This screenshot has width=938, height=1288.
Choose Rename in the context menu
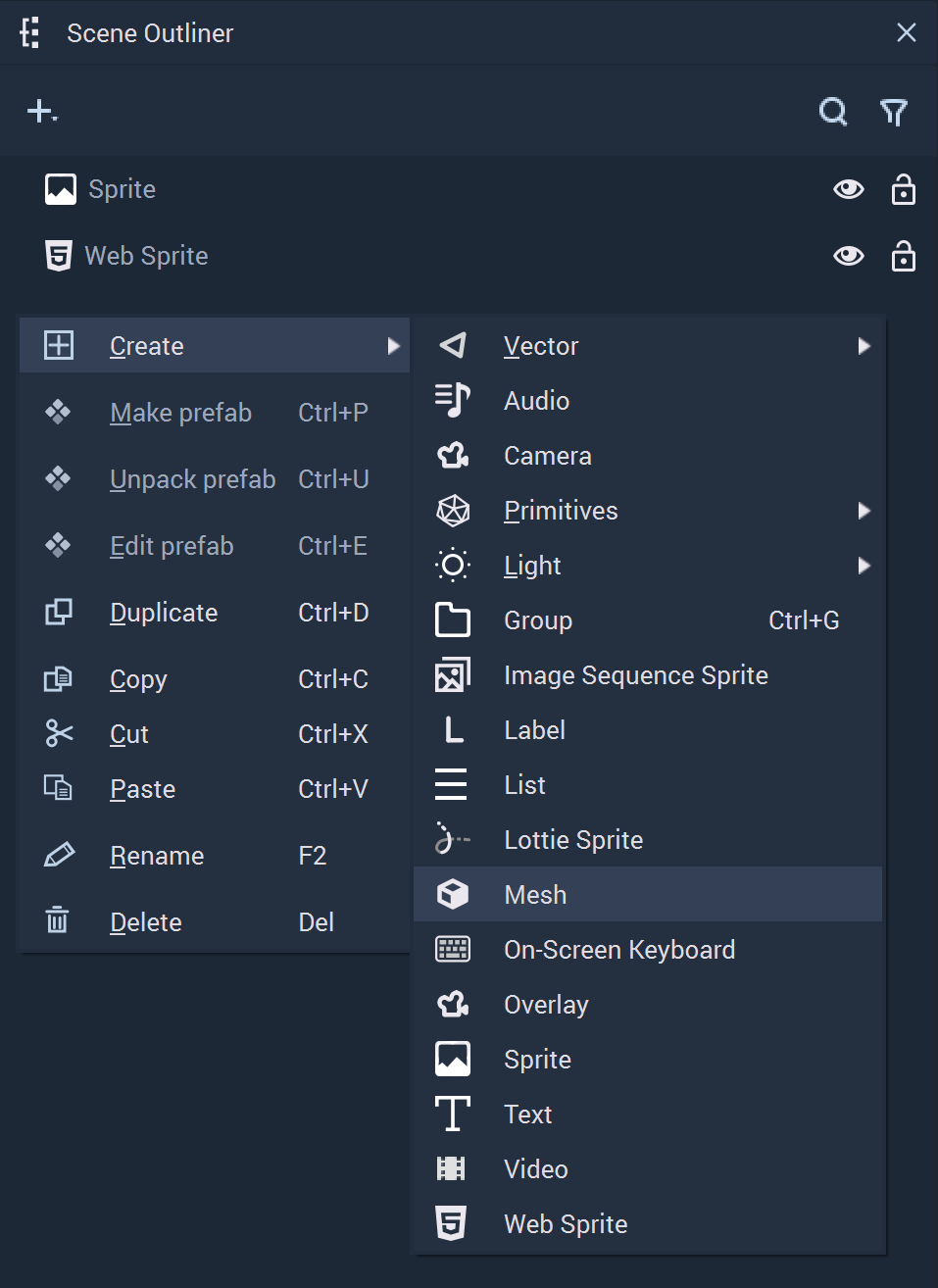click(x=215, y=856)
